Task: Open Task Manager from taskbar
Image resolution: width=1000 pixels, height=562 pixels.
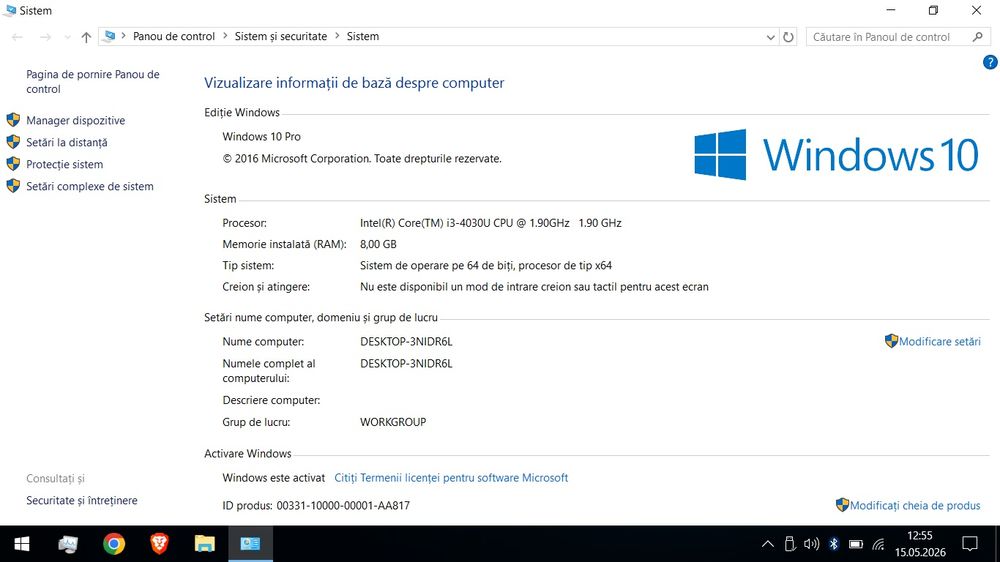Action: (68, 544)
